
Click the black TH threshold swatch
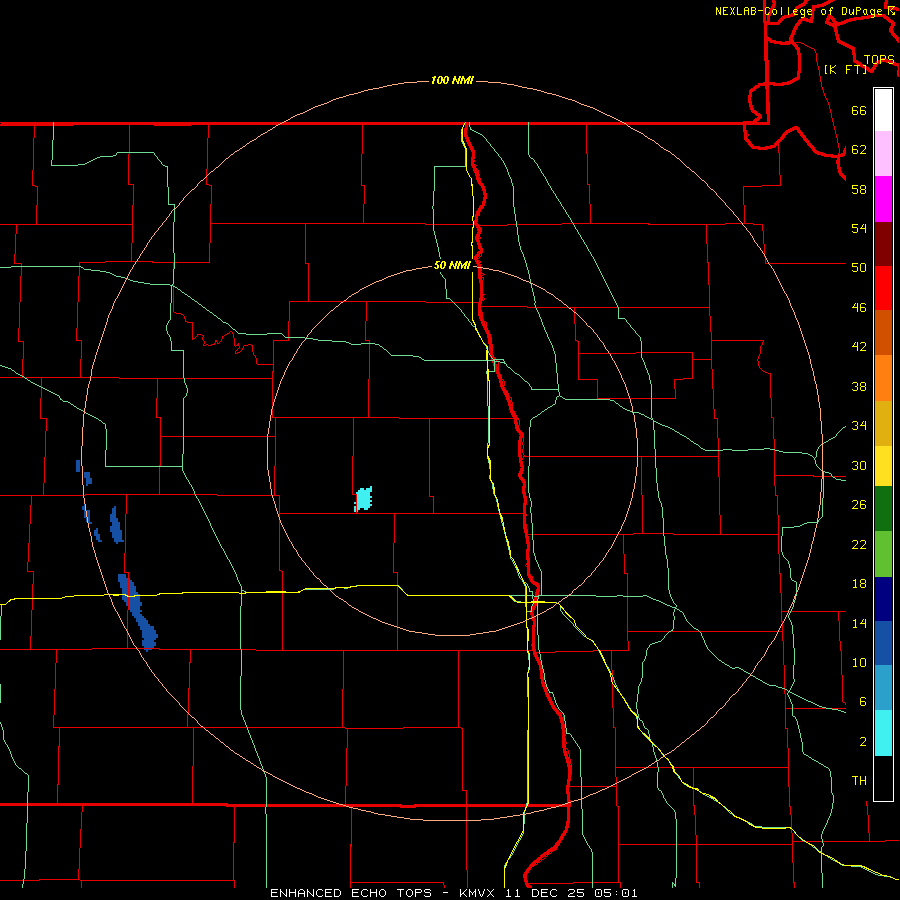(x=883, y=778)
